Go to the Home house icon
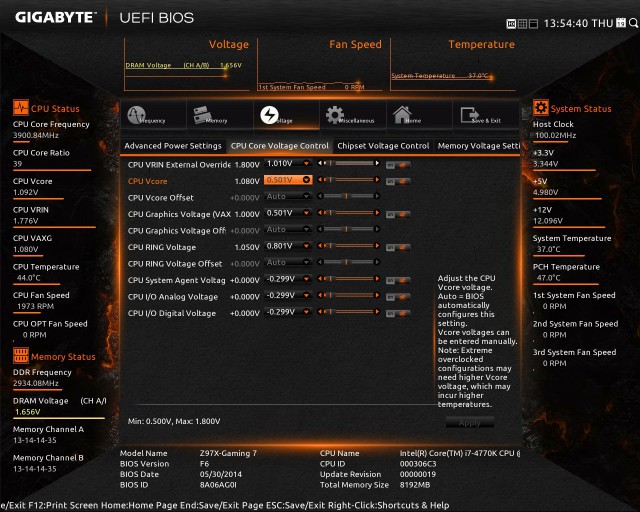This screenshot has width=640, height=512. click(402, 115)
